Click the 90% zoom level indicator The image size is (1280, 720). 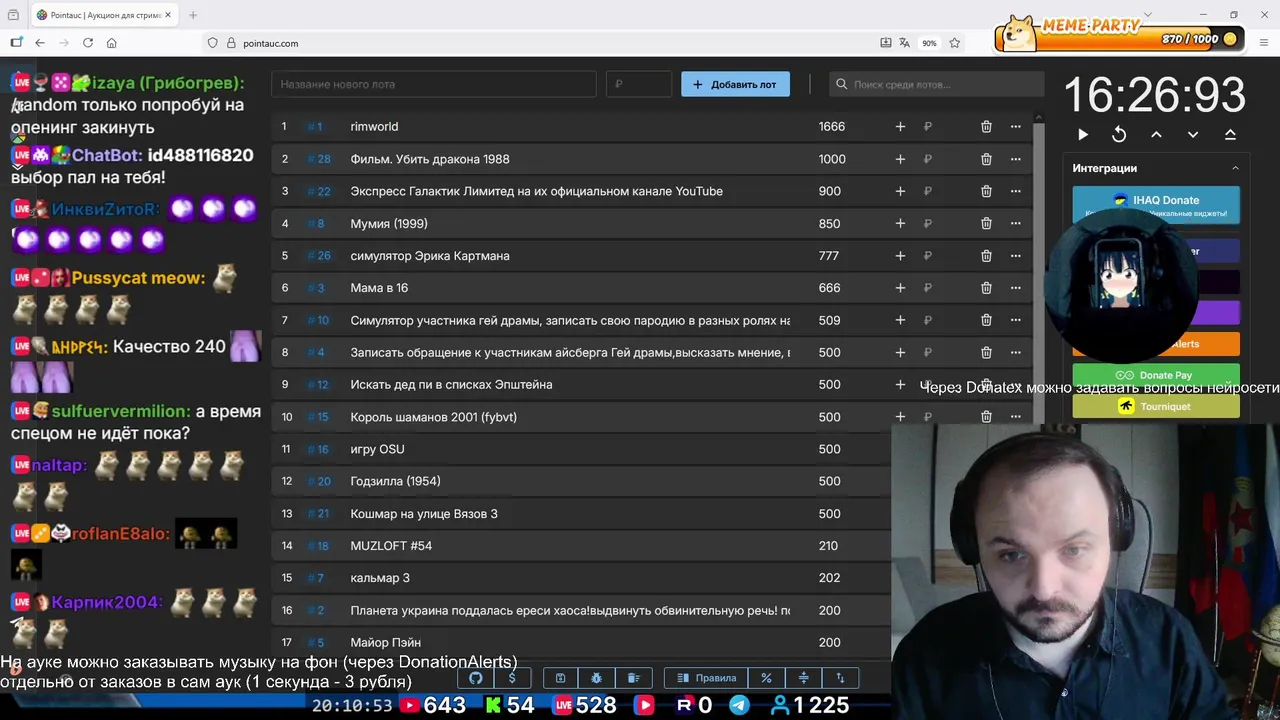point(929,43)
